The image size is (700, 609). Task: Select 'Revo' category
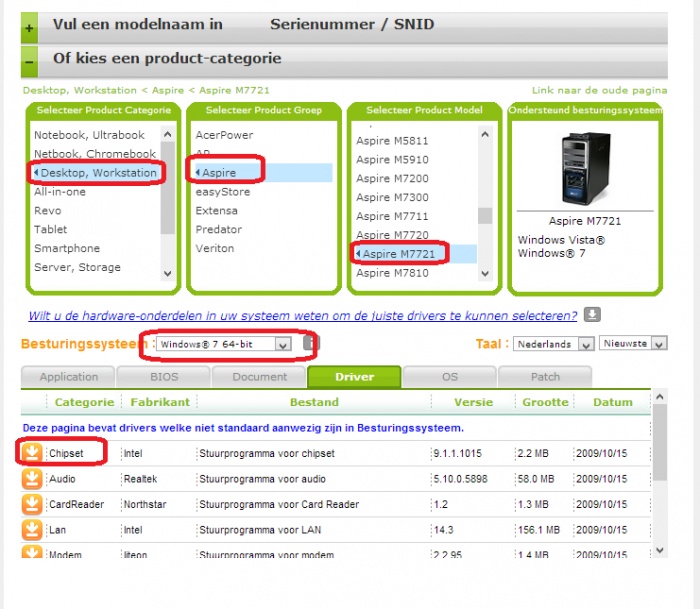pyautogui.click(x=48, y=210)
